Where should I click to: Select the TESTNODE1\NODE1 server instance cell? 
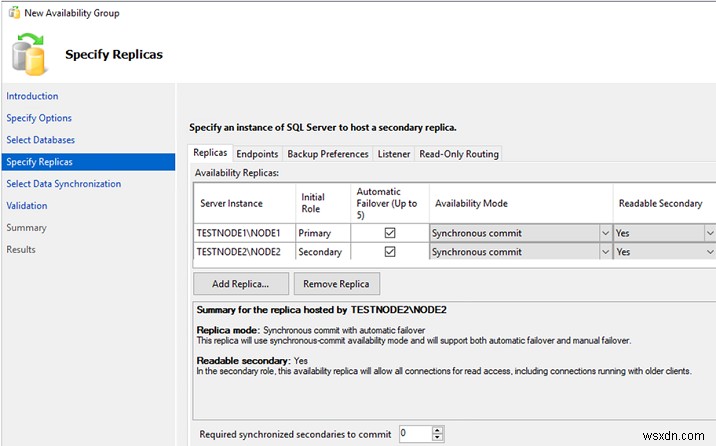pos(245,233)
